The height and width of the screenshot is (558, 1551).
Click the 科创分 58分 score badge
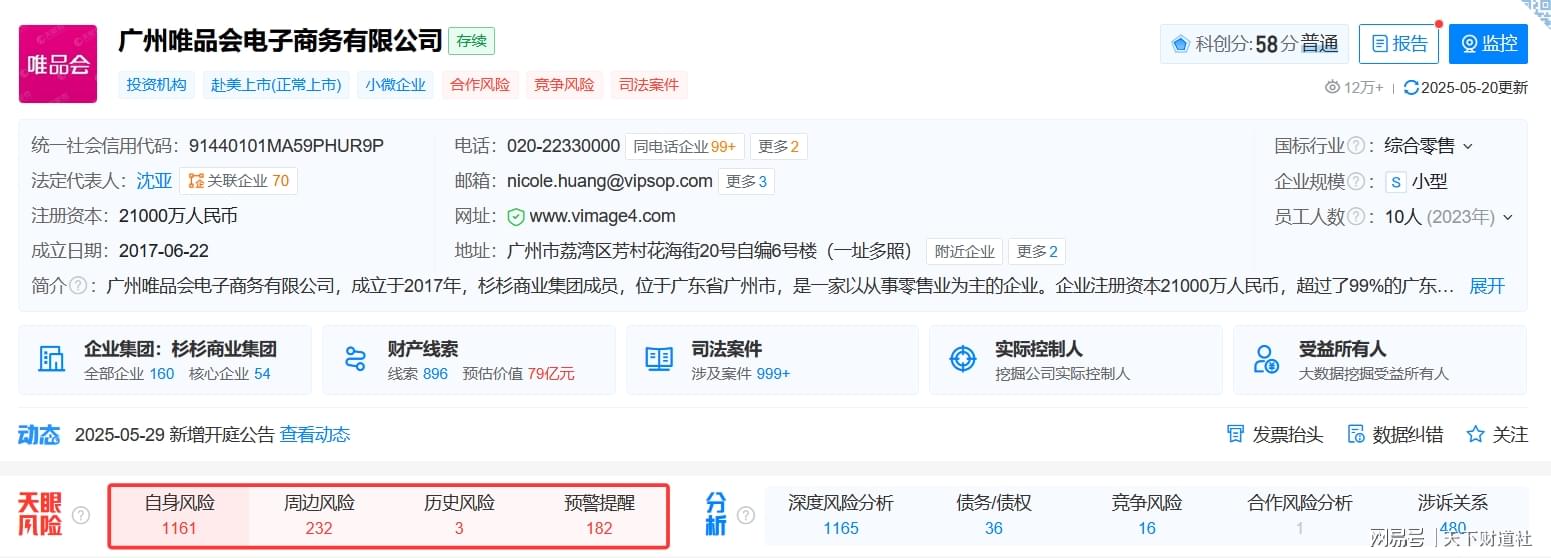coord(1254,44)
